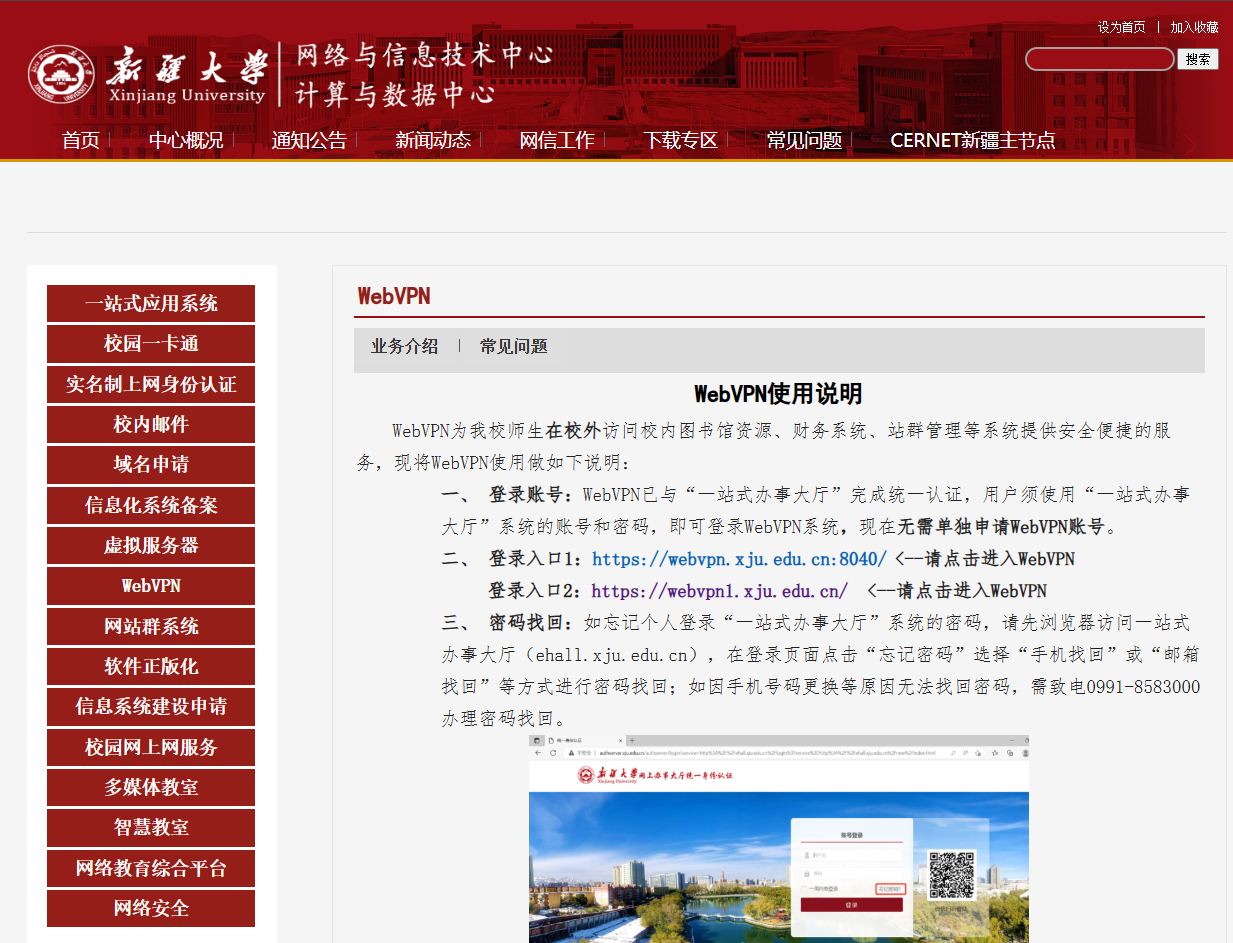
Task: Open 多媒体教室 in sidebar
Action: point(151,788)
